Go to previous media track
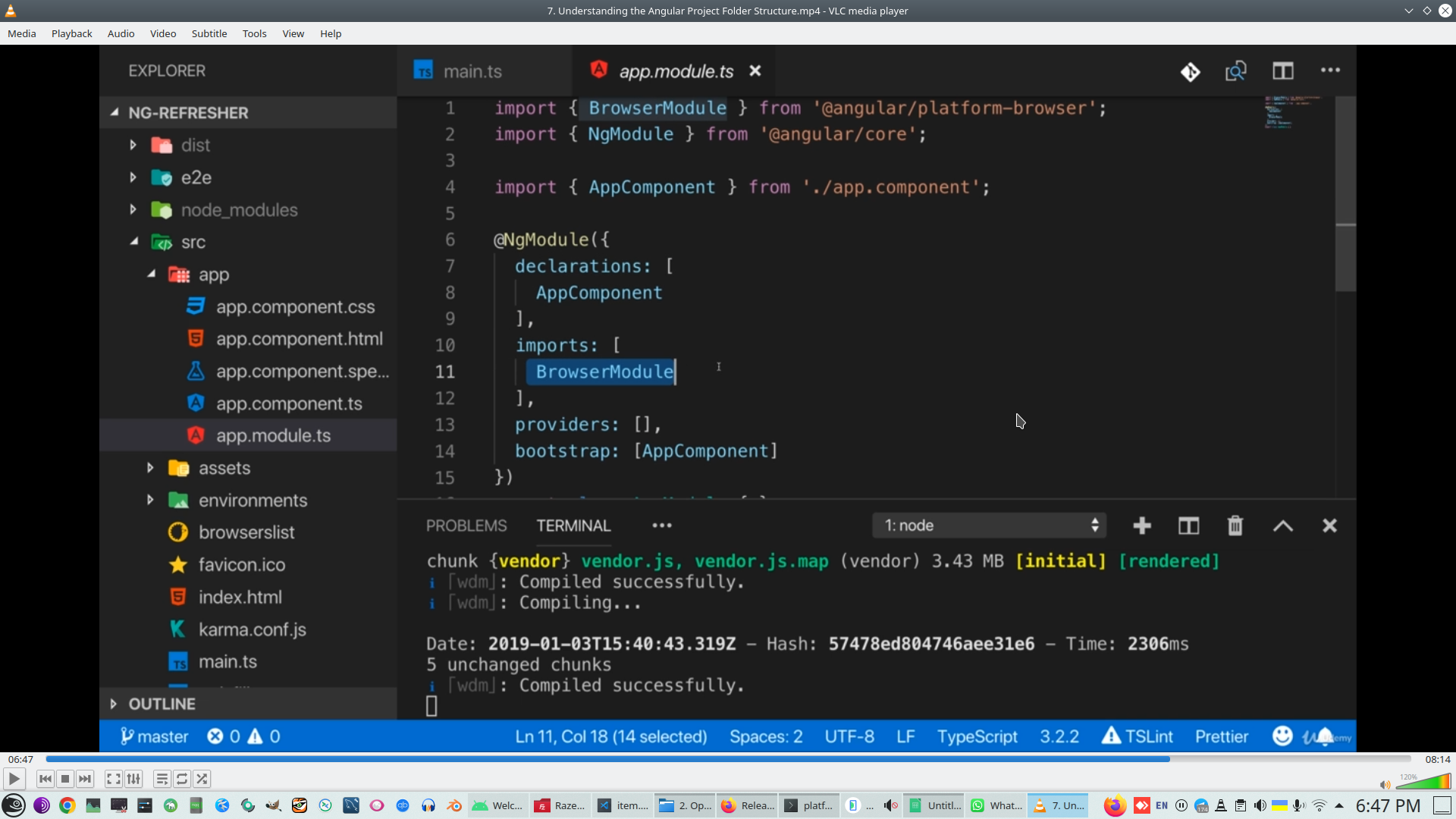Viewport: 1456px width, 819px height. click(x=45, y=779)
